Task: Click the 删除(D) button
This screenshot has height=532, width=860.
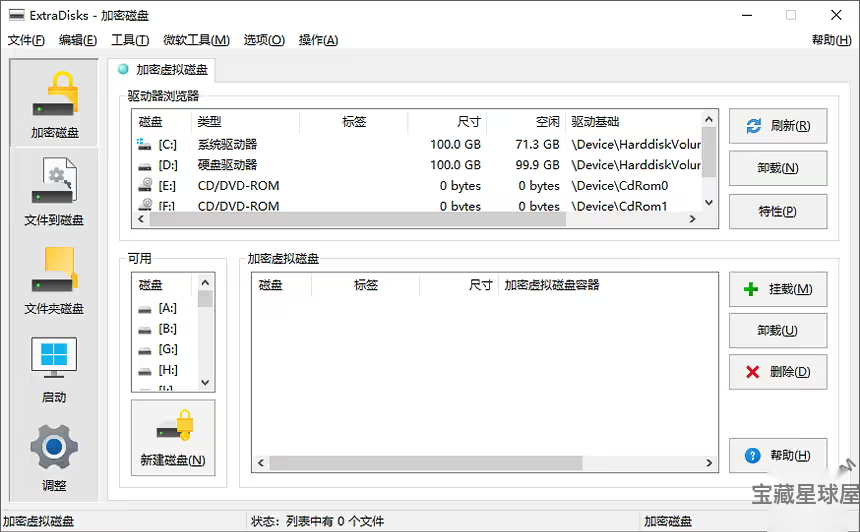Action: 778,372
